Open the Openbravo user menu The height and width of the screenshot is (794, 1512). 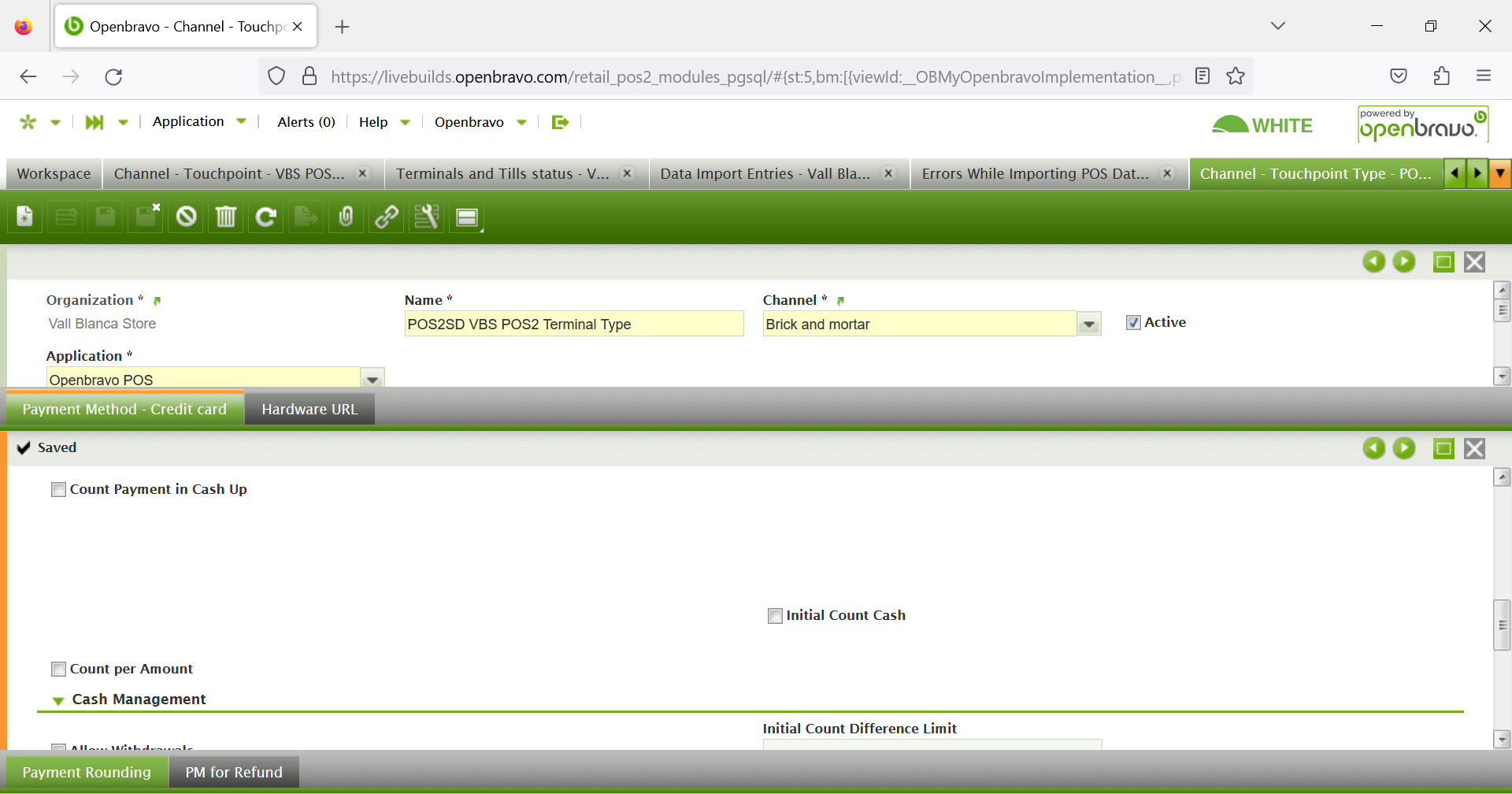(x=480, y=122)
